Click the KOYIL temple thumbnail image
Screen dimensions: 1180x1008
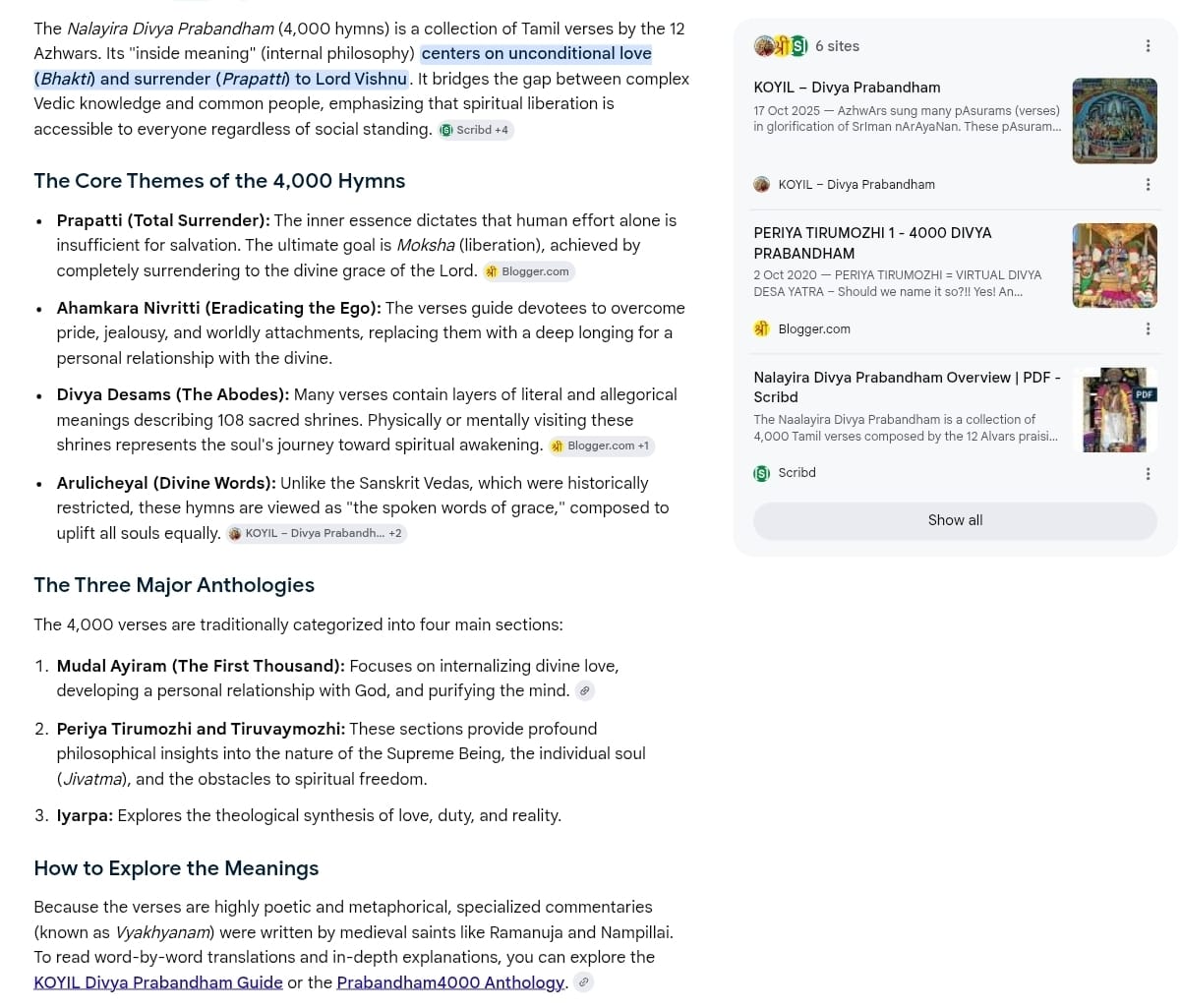coord(1114,121)
